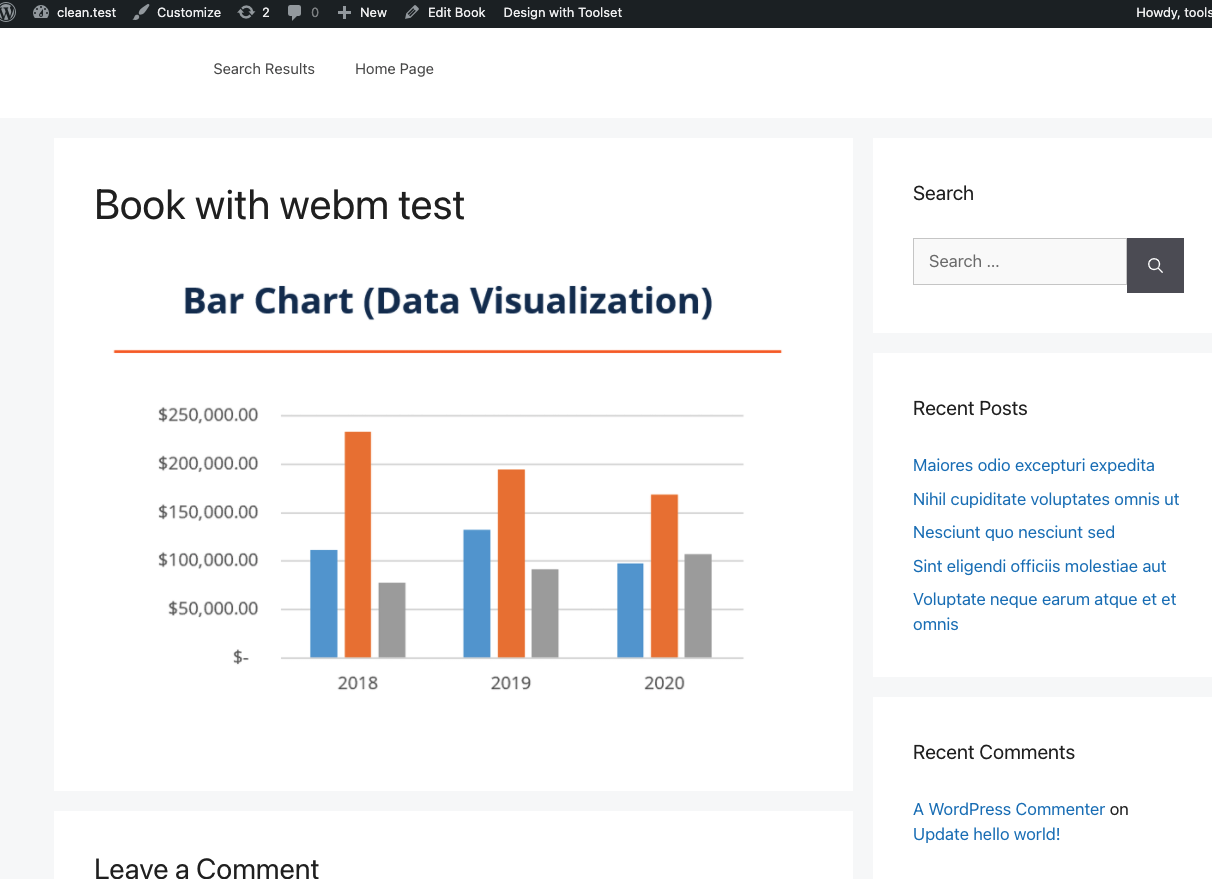Screen dimensions: 1212x879
Task: Open the Howdy user account menu
Action: [x=1173, y=13]
